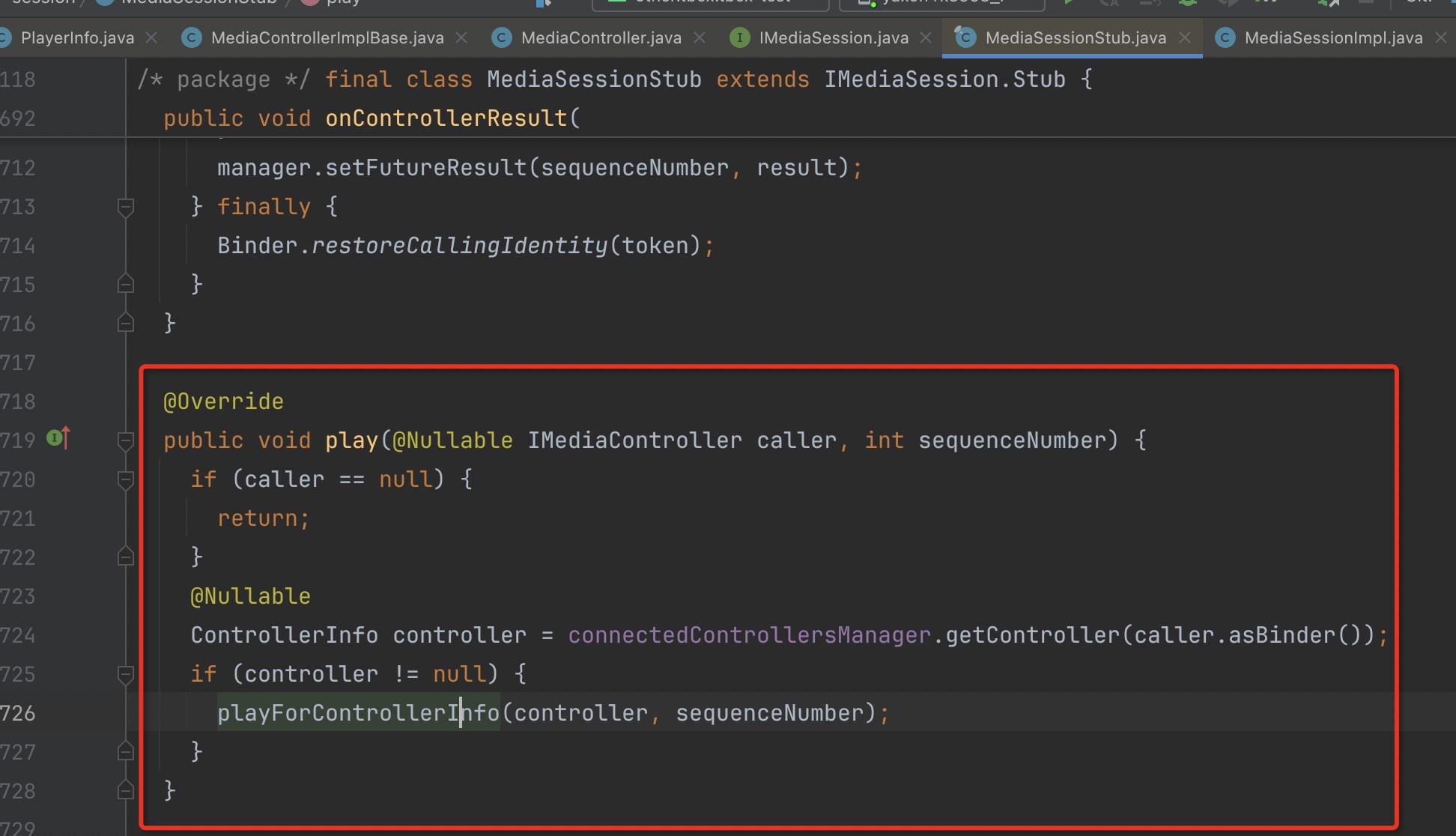Open the MediaSessionImpl.java tab
The width and height of the screenshot is (1456, 836).
(x=1333, y=37)
